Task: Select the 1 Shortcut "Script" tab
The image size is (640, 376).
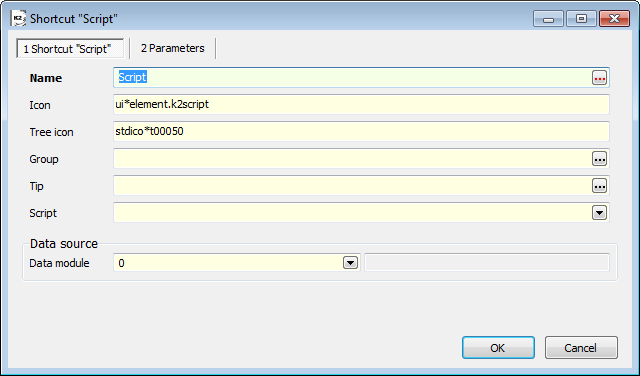Action: point(70,49)
